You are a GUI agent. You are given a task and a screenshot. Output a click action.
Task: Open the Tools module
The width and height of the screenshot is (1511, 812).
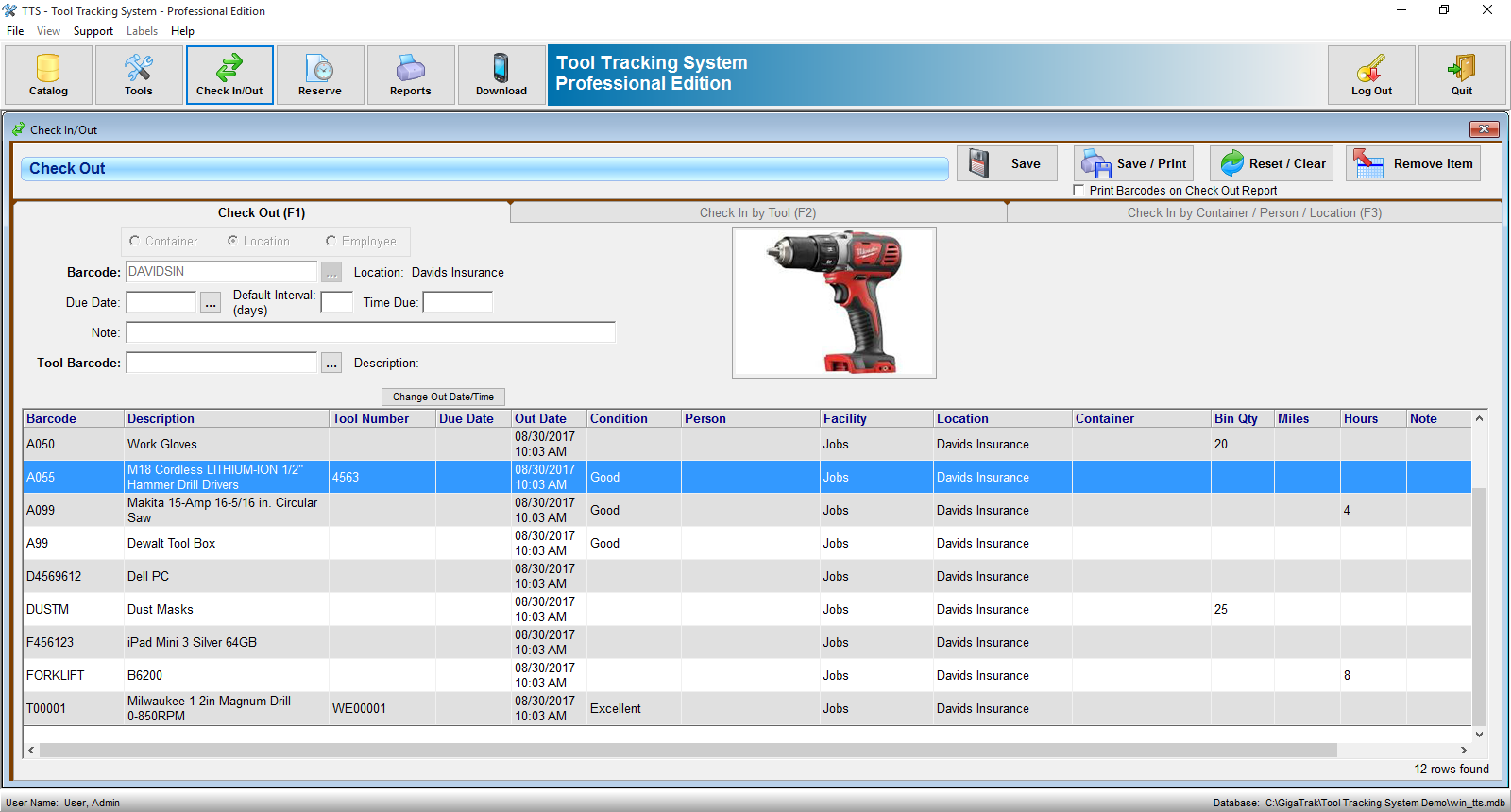click(x=139, y=75)
